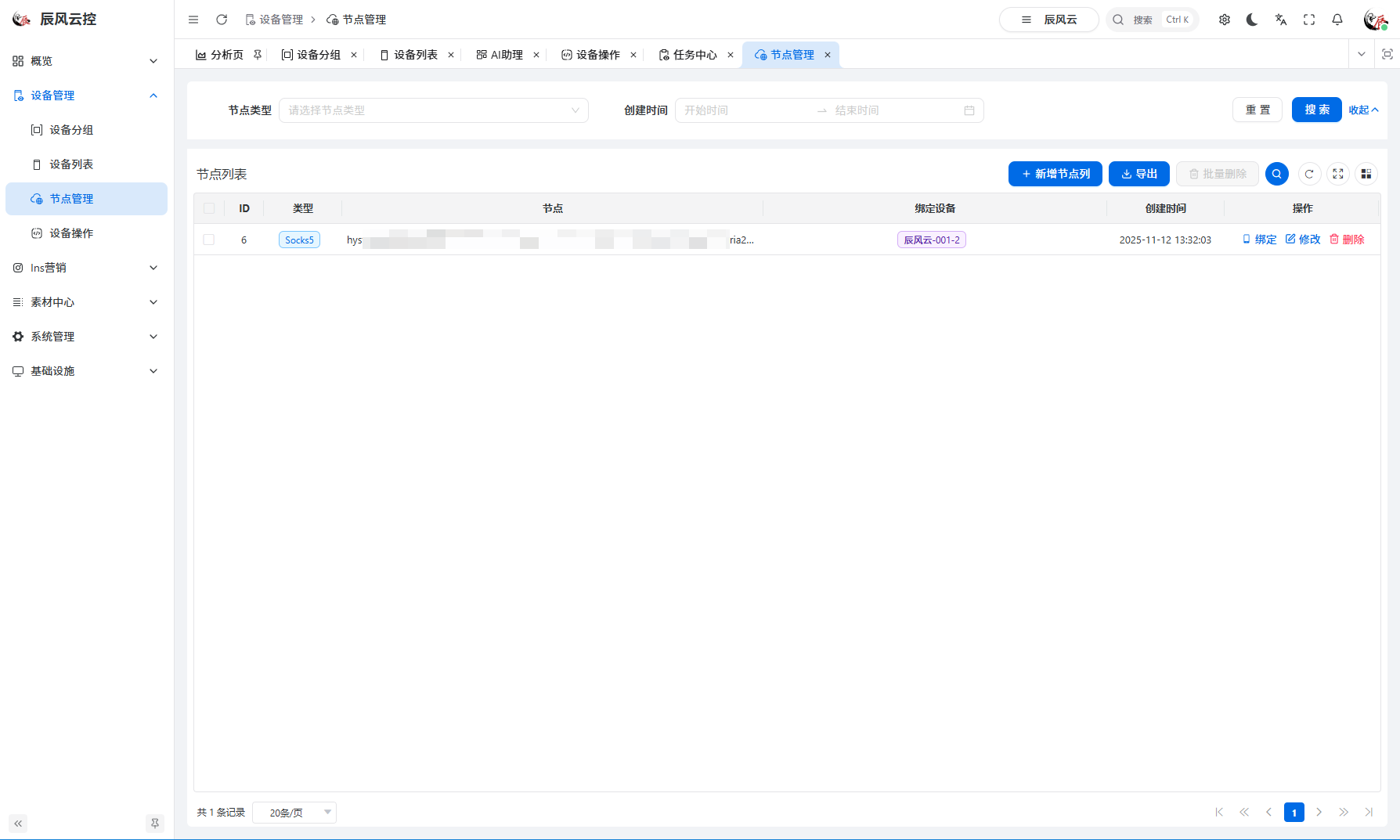Open 设备列表 in the sidebar

71,164
